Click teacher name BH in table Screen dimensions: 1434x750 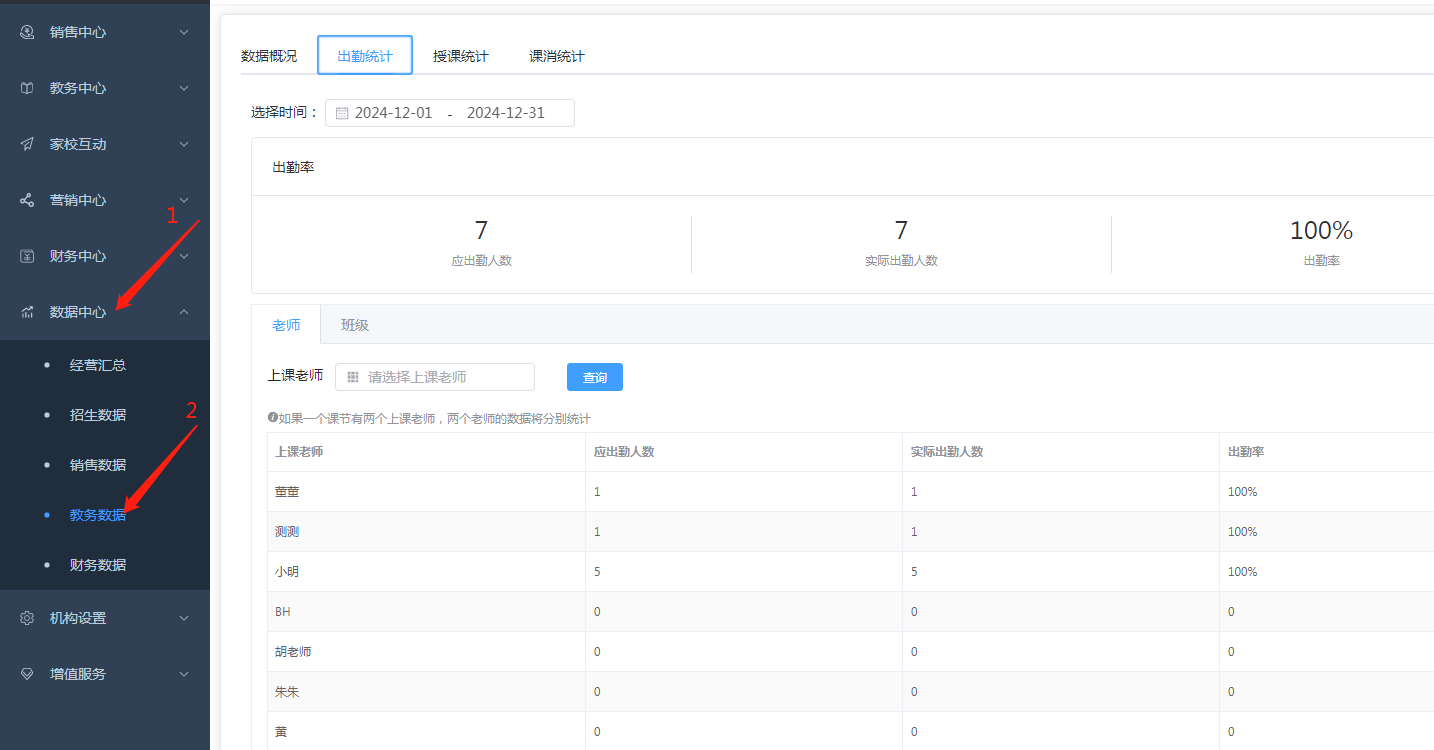point(283,612)
